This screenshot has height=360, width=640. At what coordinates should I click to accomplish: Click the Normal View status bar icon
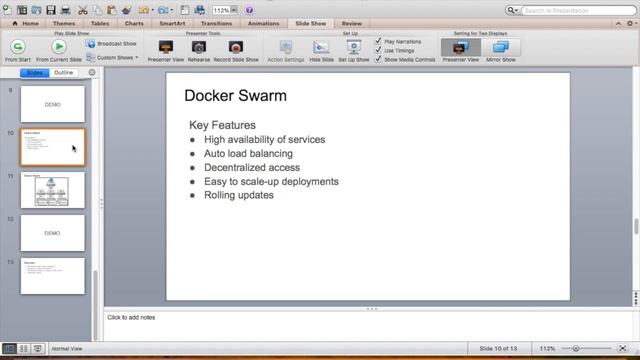click(x=9, y=349)
